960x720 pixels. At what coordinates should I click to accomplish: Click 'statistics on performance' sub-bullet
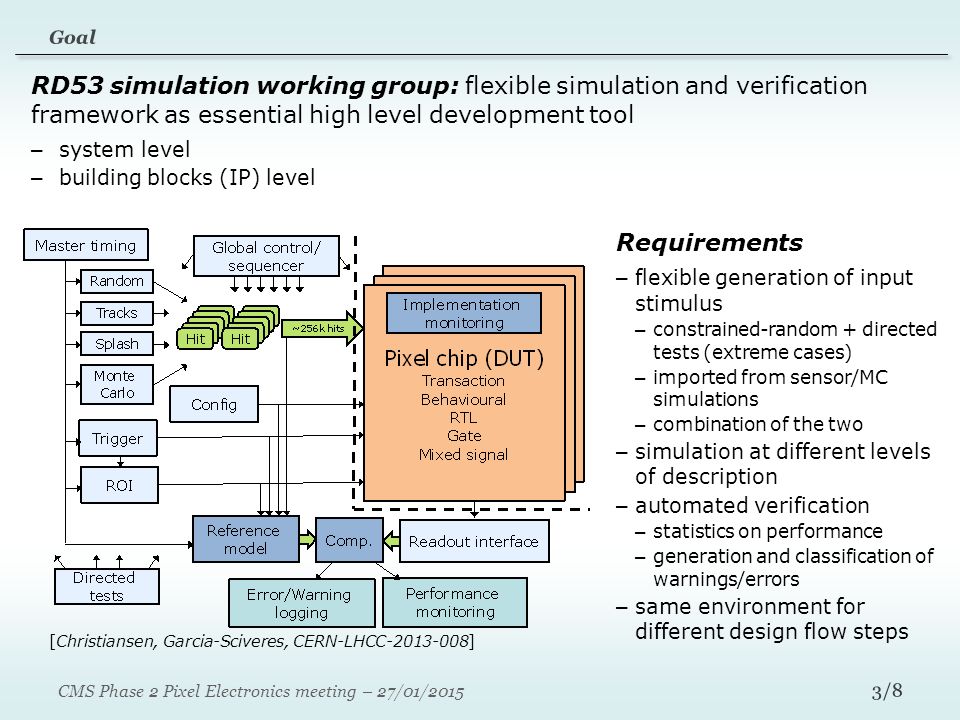tap(768, 531)
